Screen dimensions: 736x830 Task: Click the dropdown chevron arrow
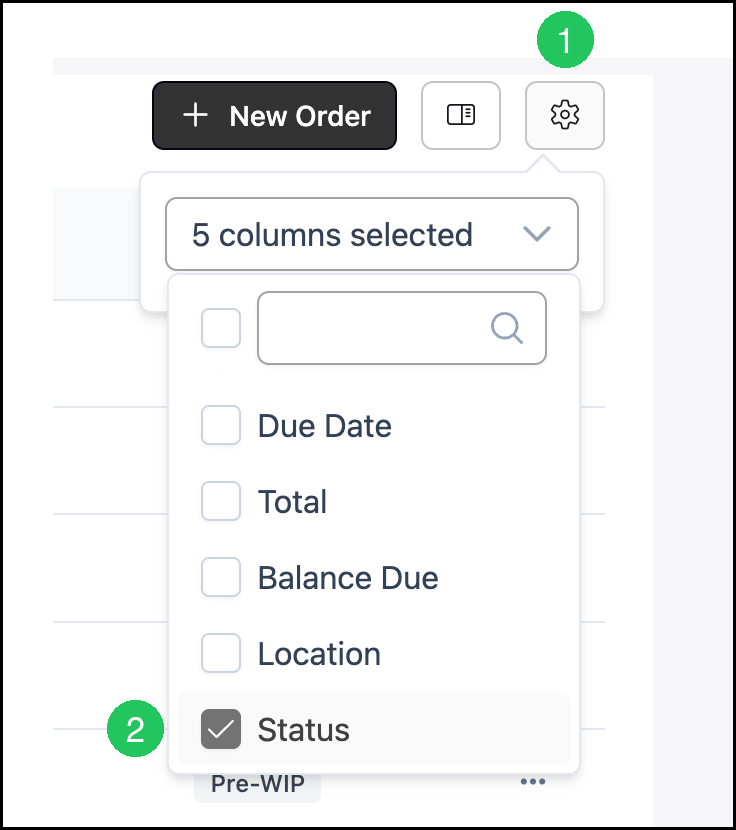click(x=537, y=233)
